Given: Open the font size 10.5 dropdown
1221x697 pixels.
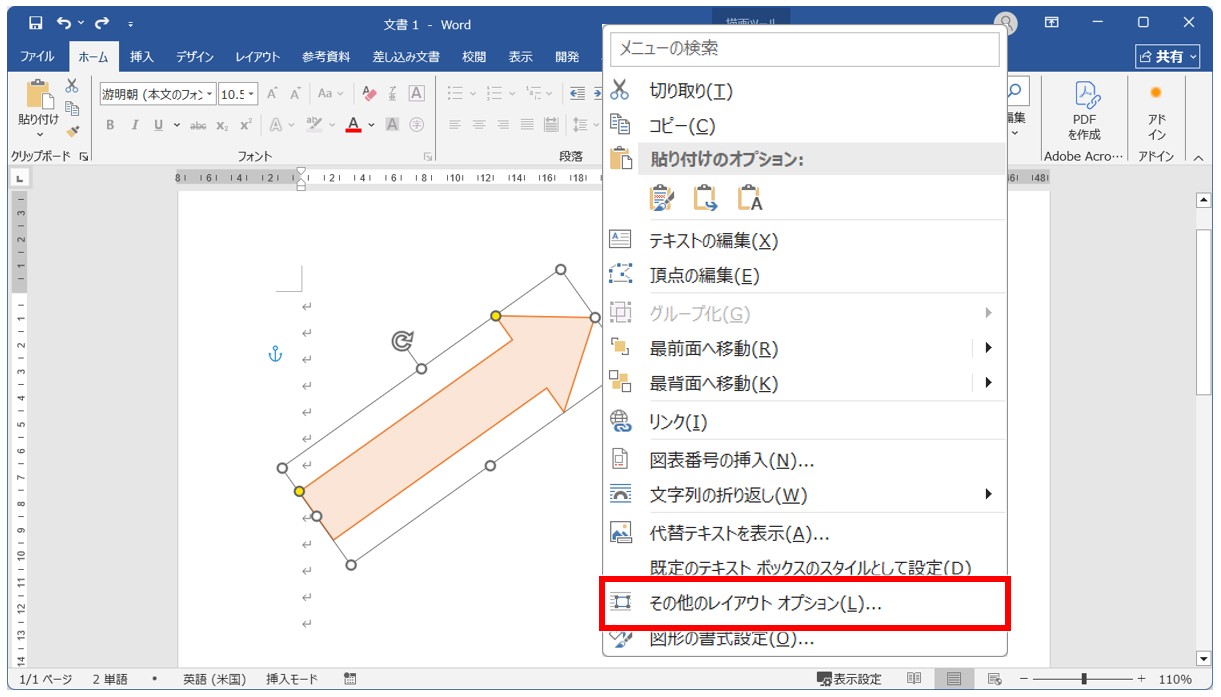Looking at the screenshot, I should (x=251, y=94).
